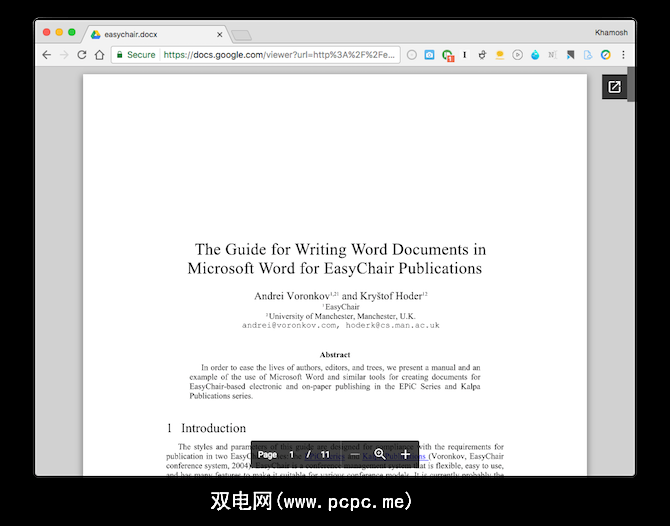Click the author email addresses line
Image resolution: width=670 pixels, height=526 pixels.
click(x=341, y=326)
